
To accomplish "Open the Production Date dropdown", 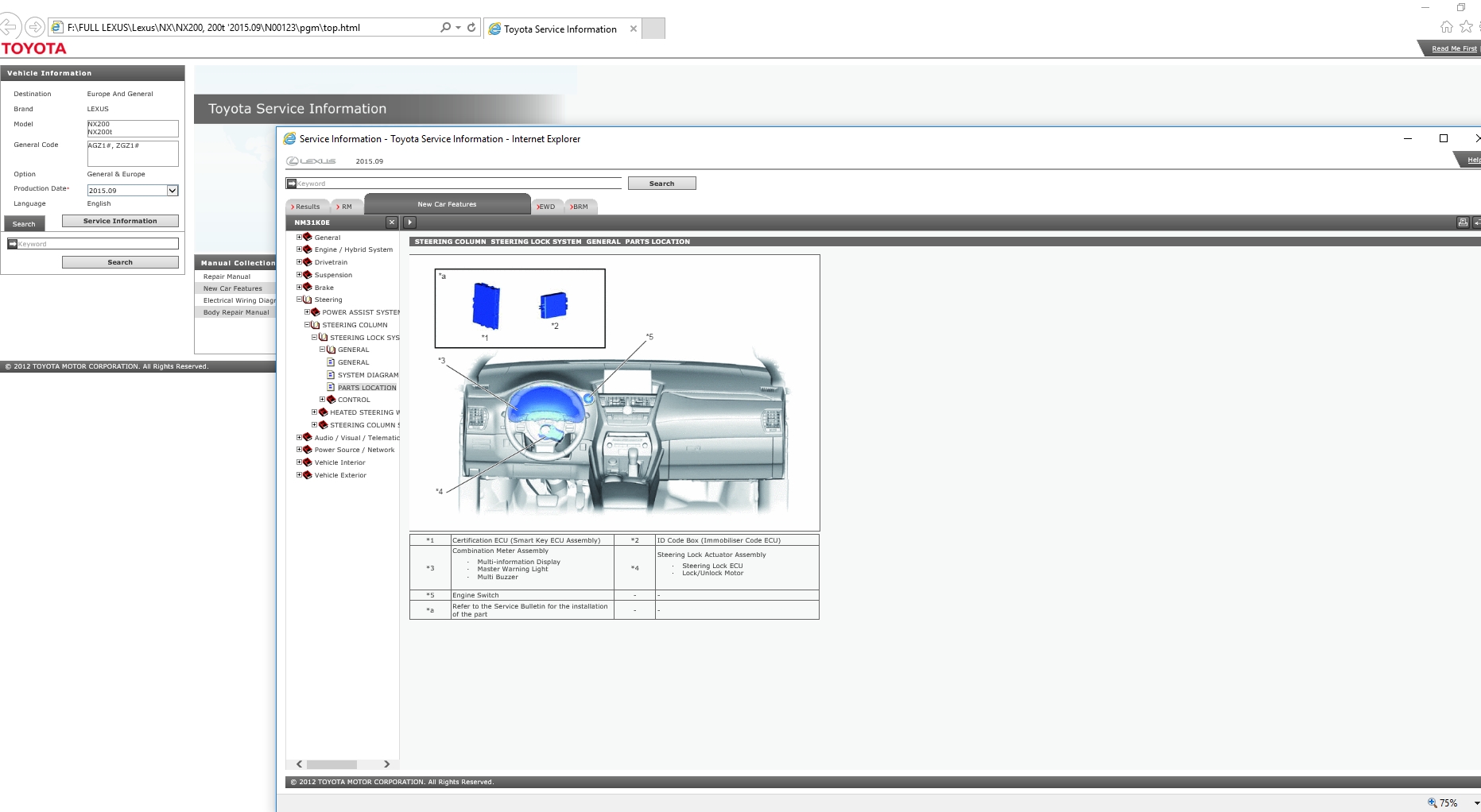I will pyautogui.click(x=173, y=191).
